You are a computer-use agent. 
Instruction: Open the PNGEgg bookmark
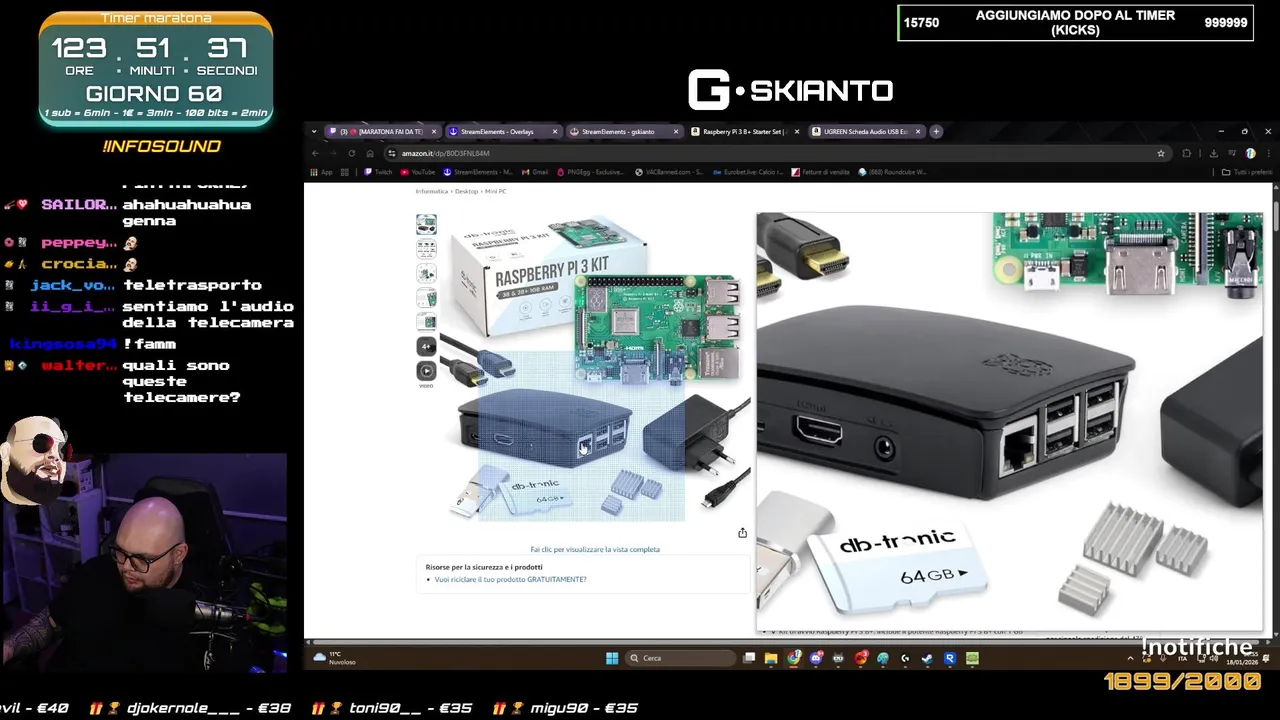(x=590, y=172)
